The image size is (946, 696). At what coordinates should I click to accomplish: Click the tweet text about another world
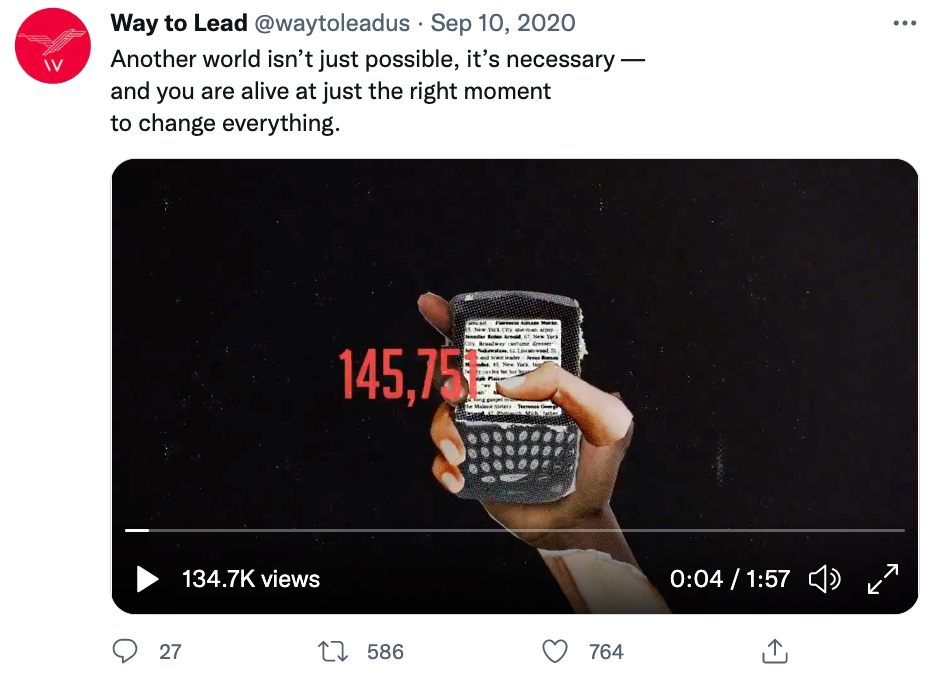376,92
